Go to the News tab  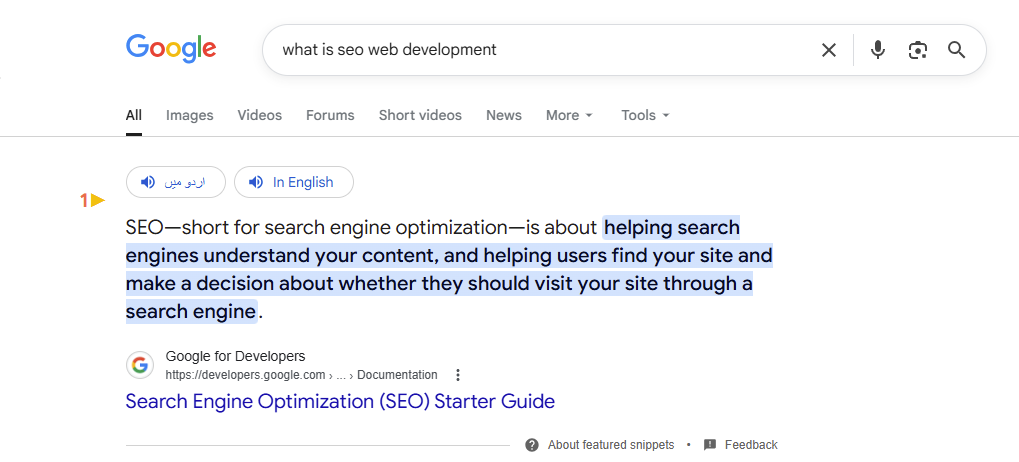pos(504,116)
